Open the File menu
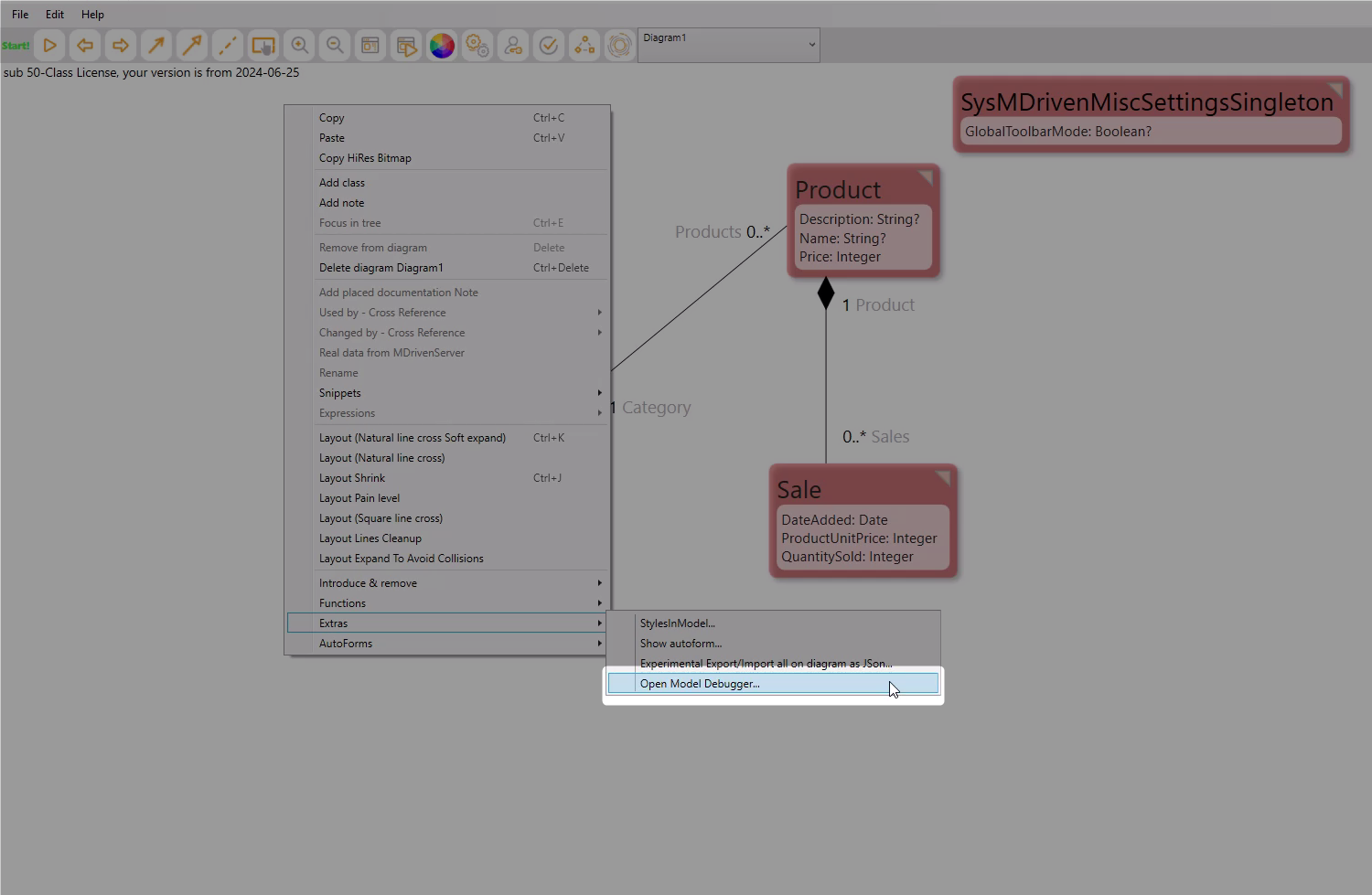The image size is (1372, 895). [x=20, y=15]
